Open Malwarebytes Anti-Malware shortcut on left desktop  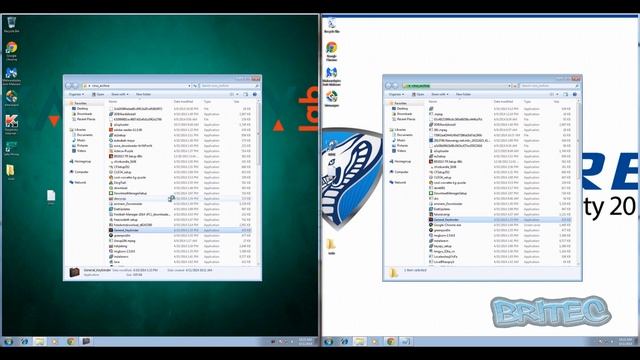pyautogui.click(x=11, y=76)
